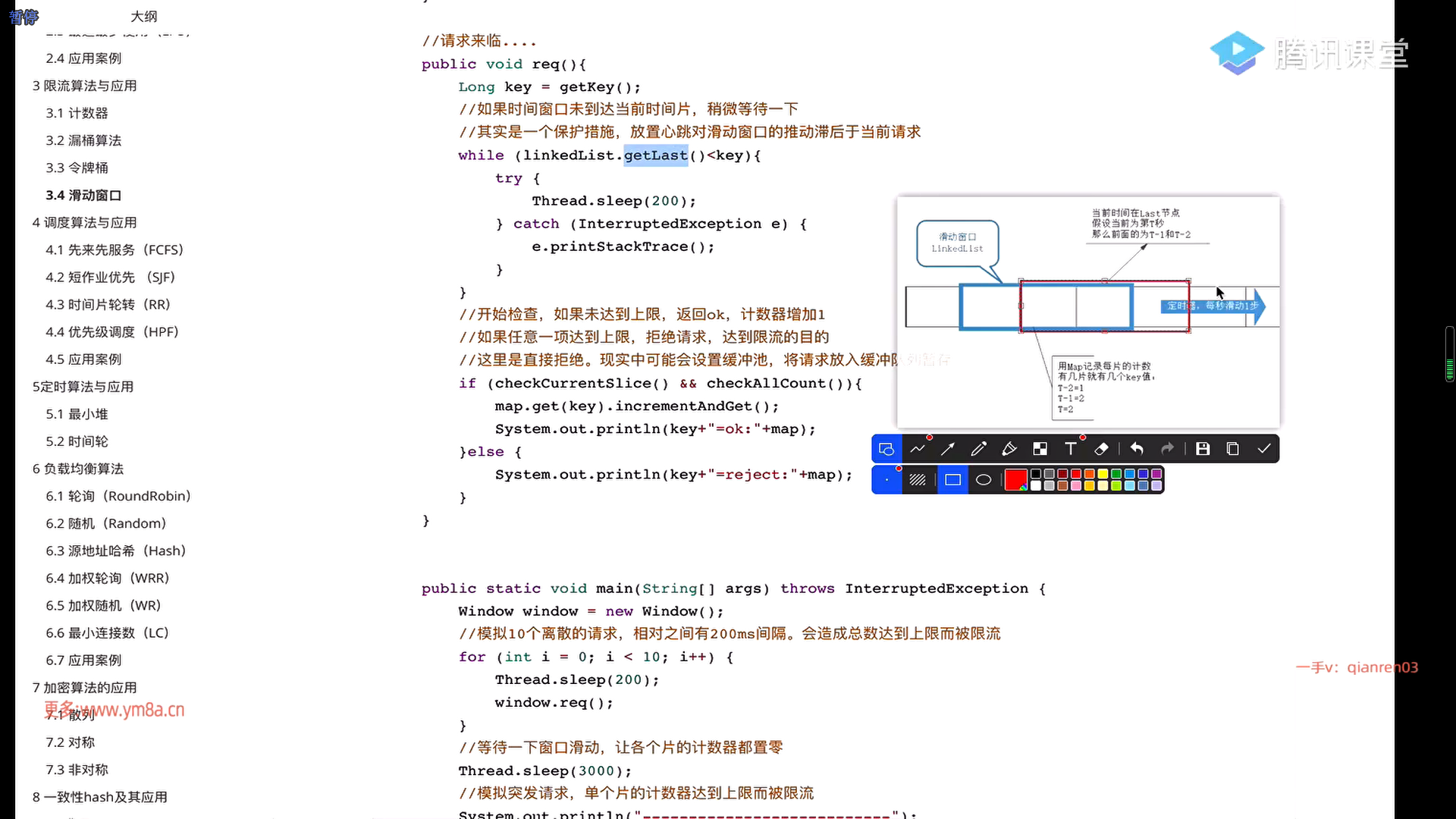The image size is (1456, 819).
Task: Click the 暂停 pause label
Action: (24, 17)
